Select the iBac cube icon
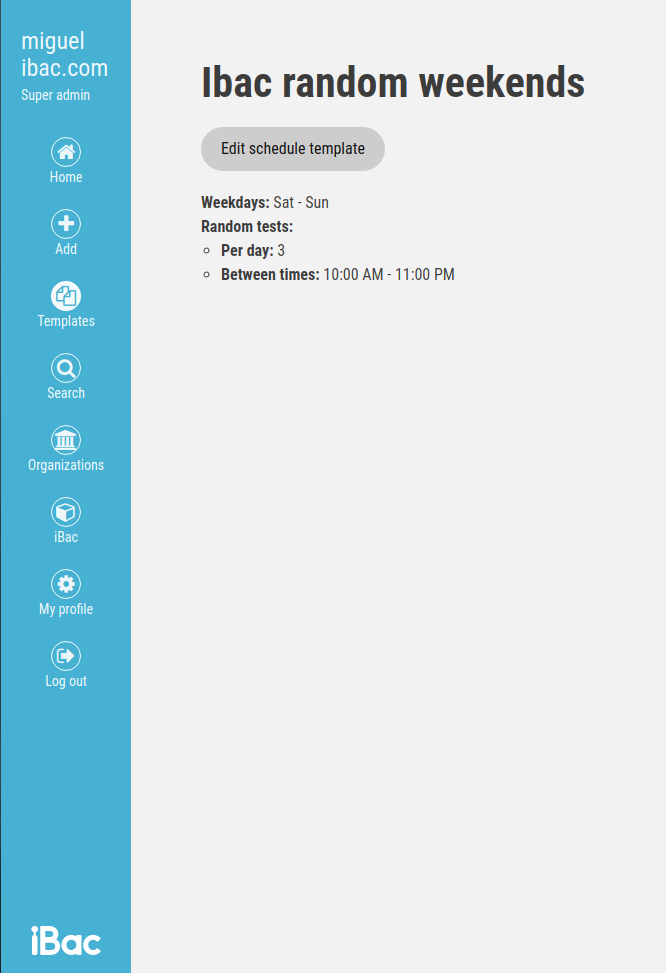Screen dimensions: 666x973 pos(66,512)
